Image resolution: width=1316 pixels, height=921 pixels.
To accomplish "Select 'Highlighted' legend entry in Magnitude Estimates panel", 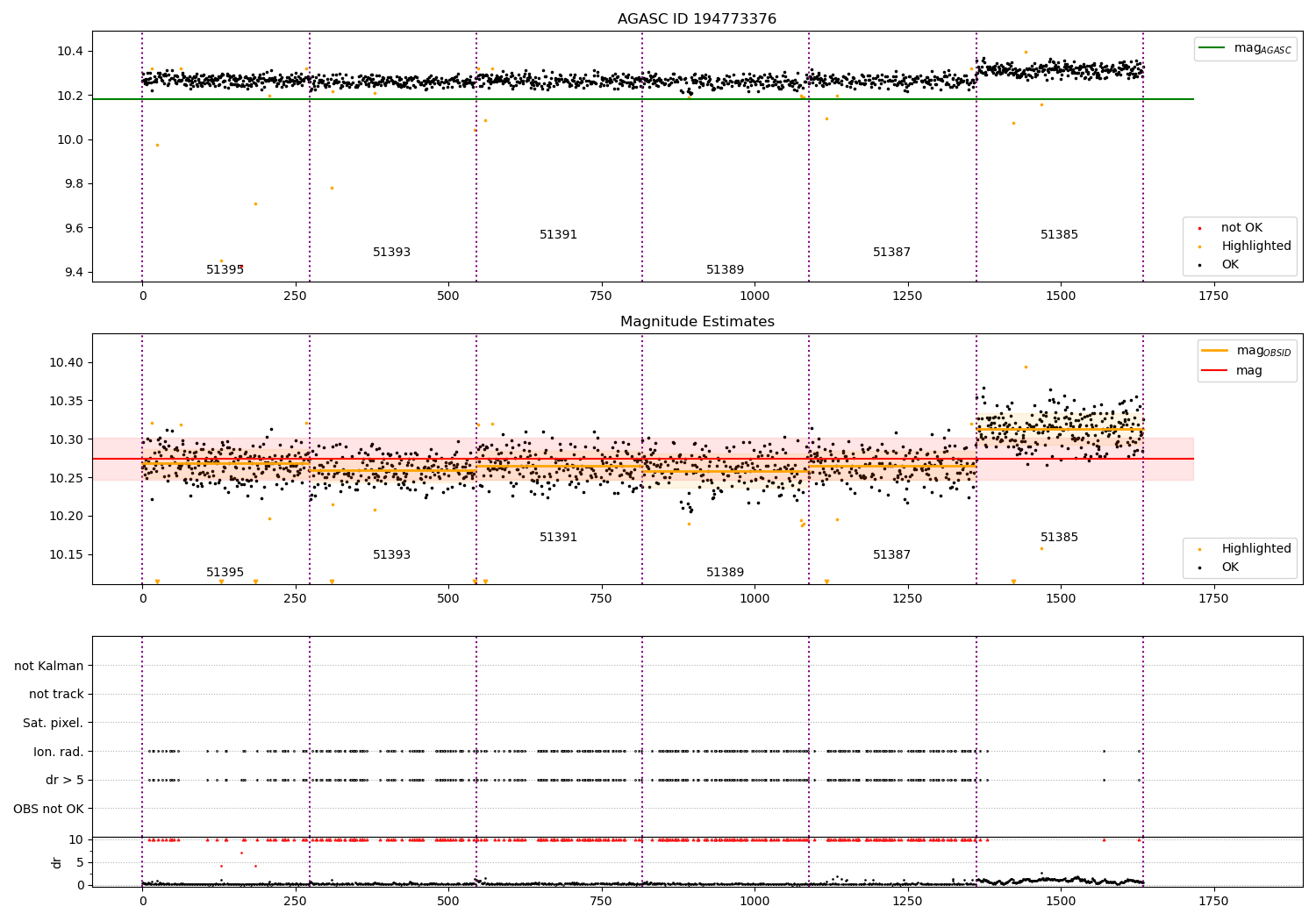I will point(1256,549).
